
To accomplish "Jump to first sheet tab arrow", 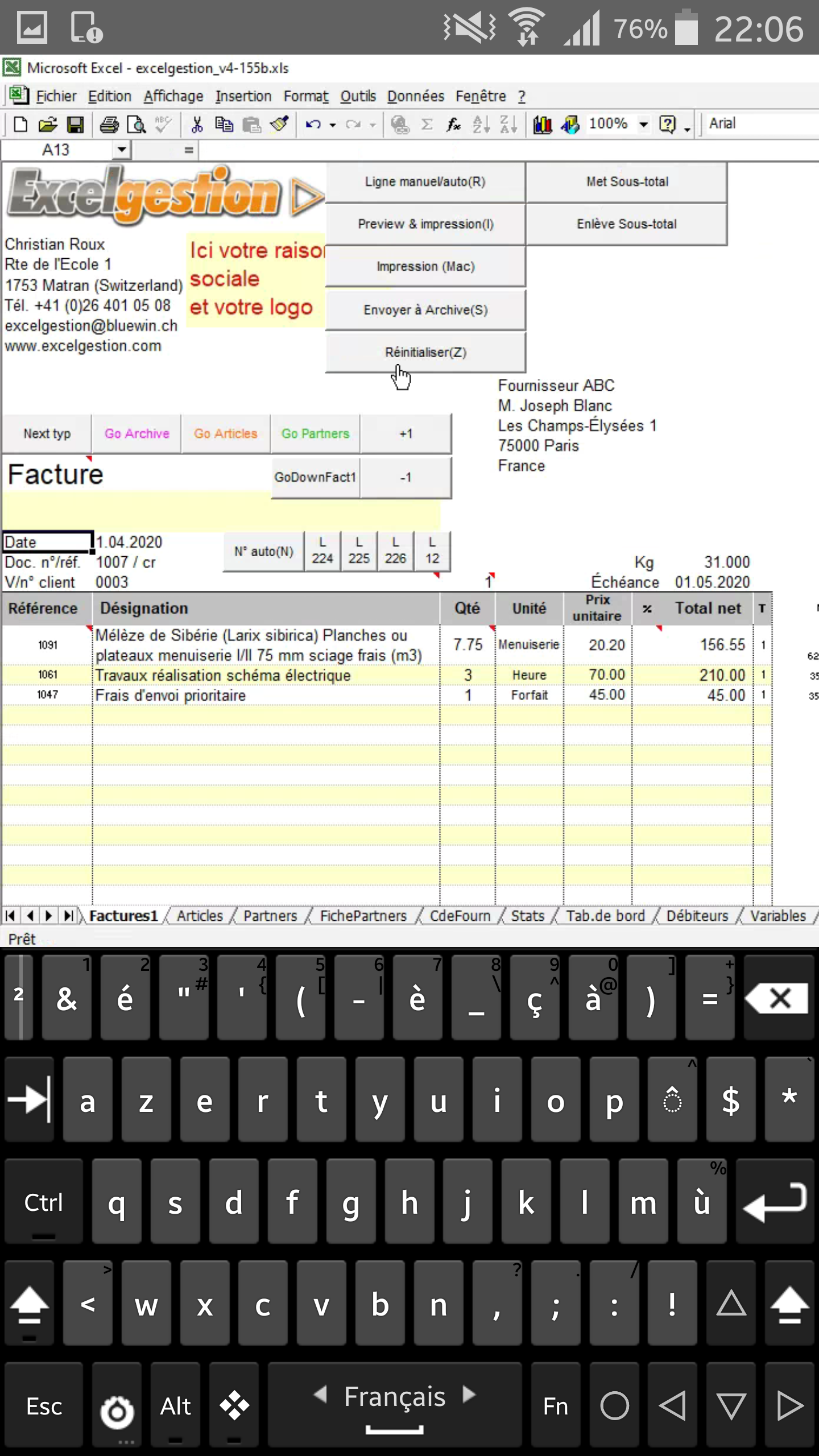I will [10, 916].
